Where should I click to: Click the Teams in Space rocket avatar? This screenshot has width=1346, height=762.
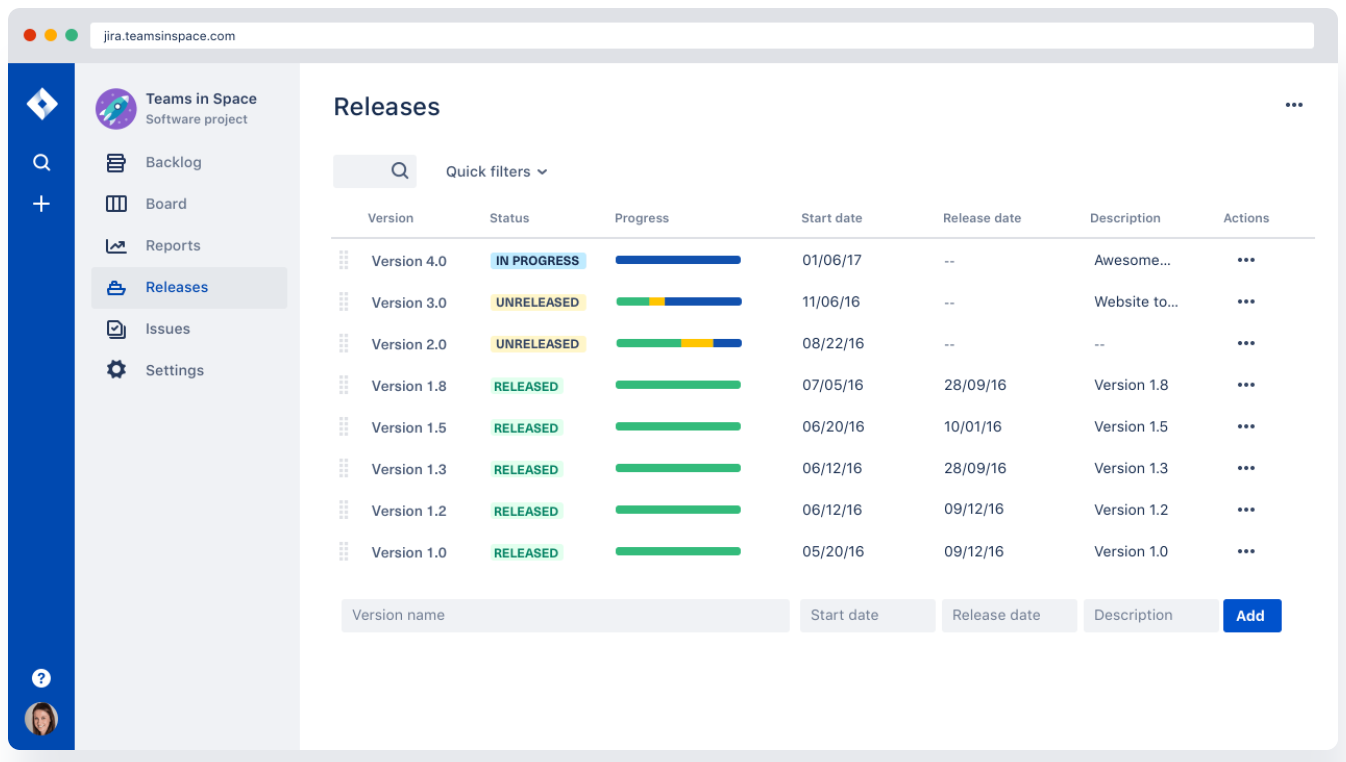click(x=116, y=108)
